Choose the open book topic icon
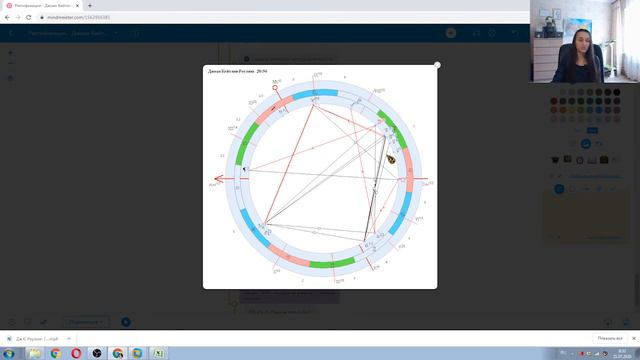The height and width of the screenshot is (360, 640). click(x=592, y=160)
